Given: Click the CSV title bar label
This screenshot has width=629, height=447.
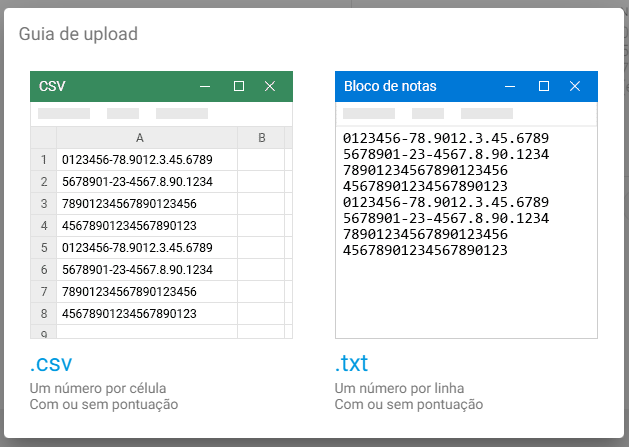Looking at the screenshot, I should (52, 87).
